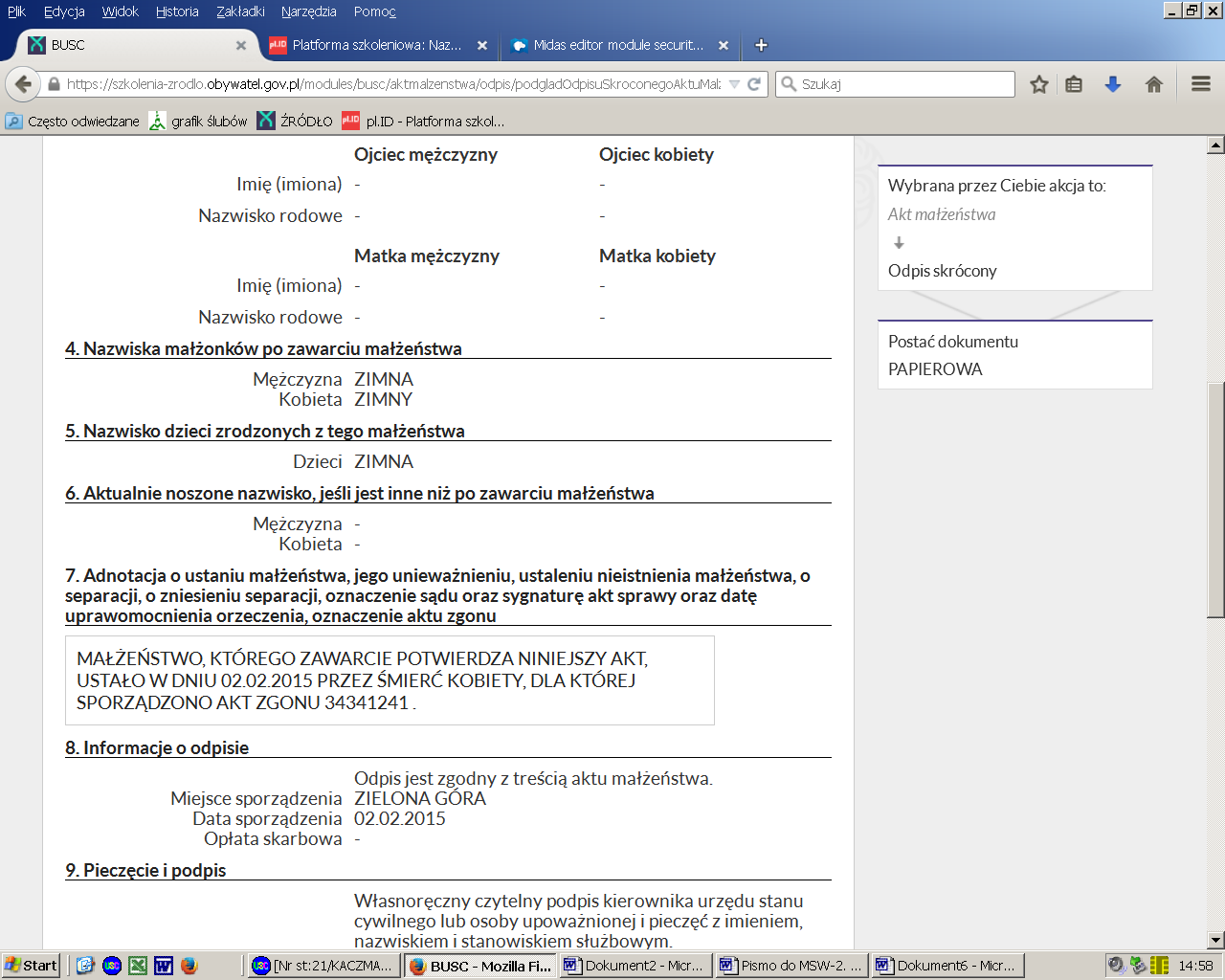Open a new tab with the plus icon
Image resolution: width=1225 pixels, height=980 pixels.
click(761, 45)
